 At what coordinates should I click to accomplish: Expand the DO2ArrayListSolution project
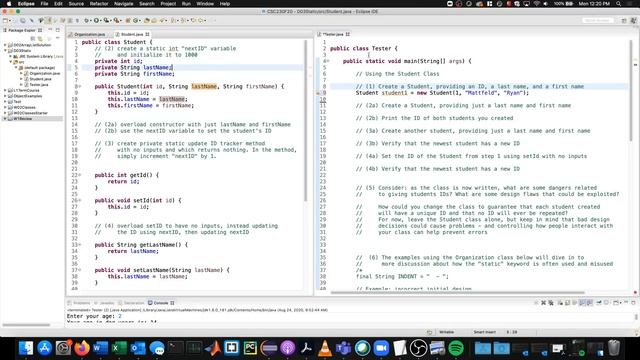pos(5,45)
